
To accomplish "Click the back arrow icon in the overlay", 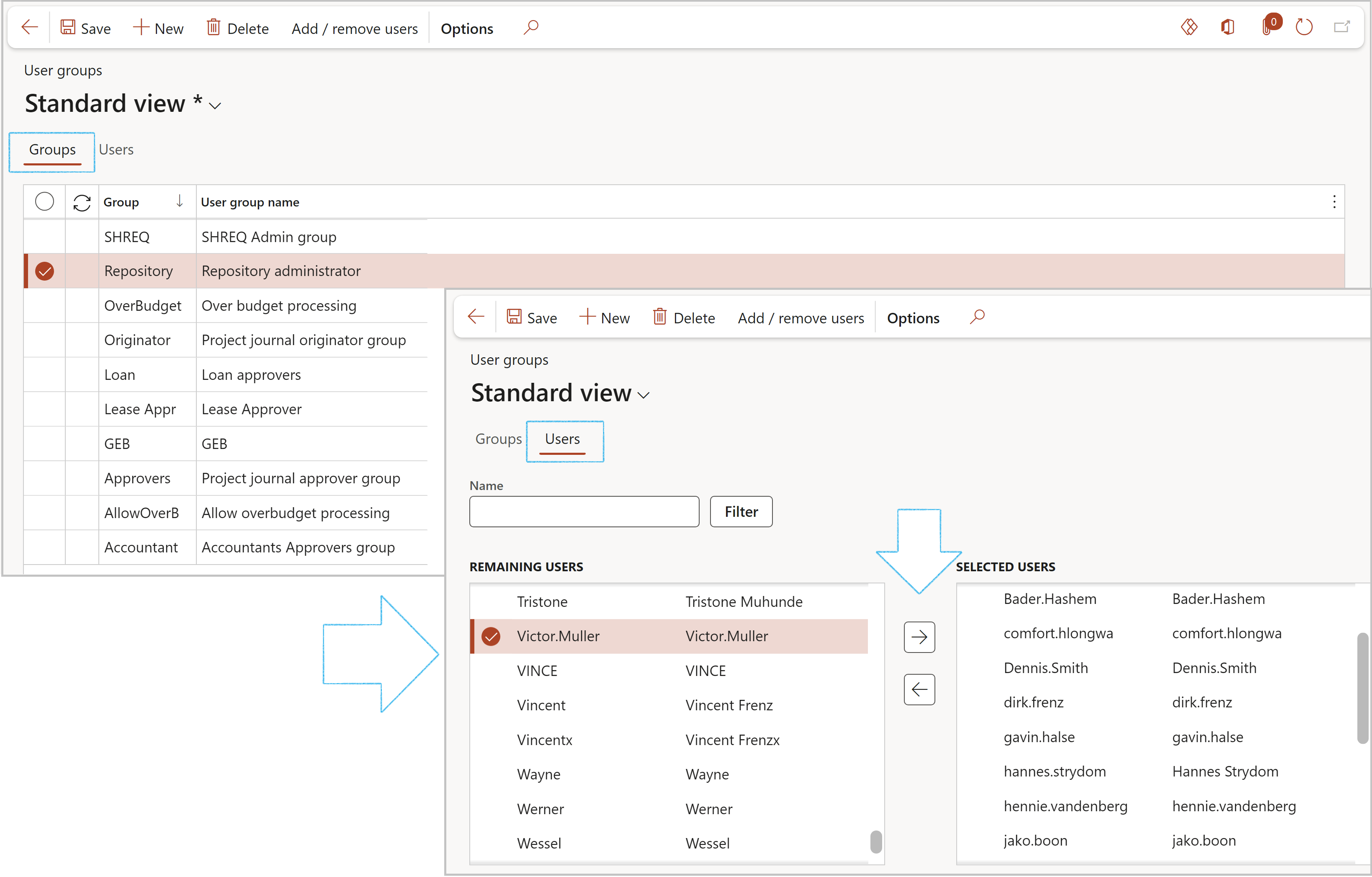I will coord(476,317).
